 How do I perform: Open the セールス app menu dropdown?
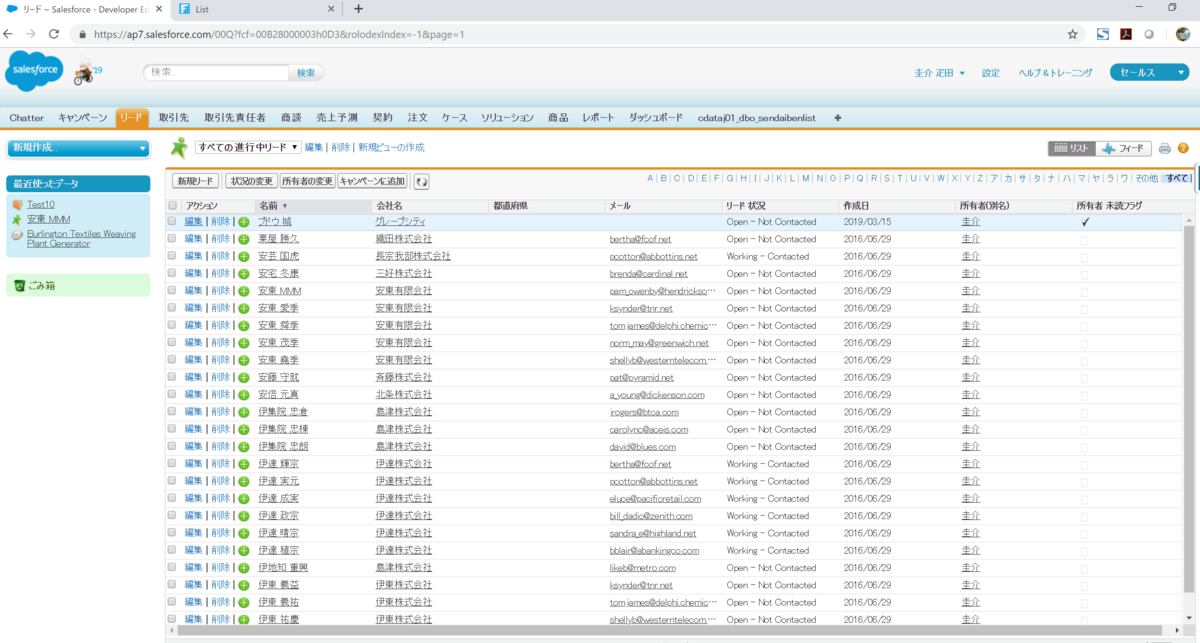(1148, 72)
